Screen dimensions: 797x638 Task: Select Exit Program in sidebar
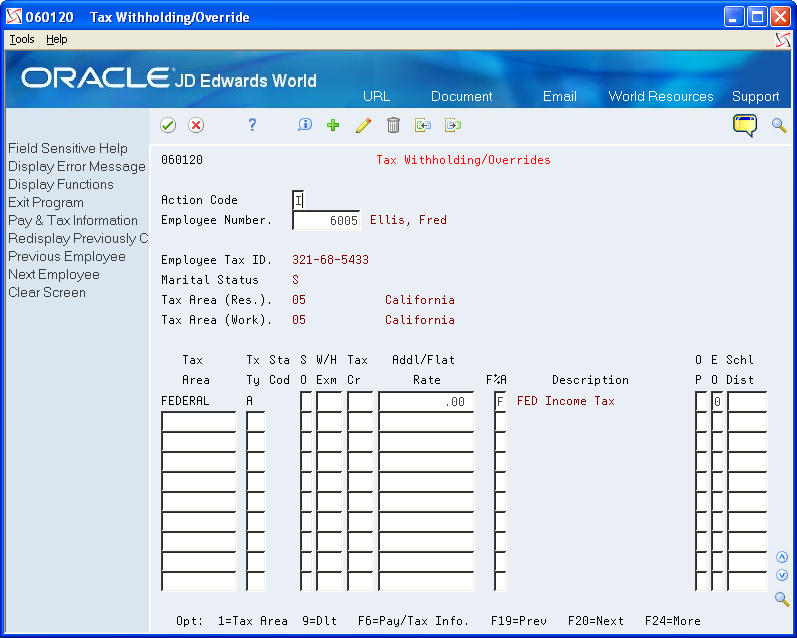46,202
